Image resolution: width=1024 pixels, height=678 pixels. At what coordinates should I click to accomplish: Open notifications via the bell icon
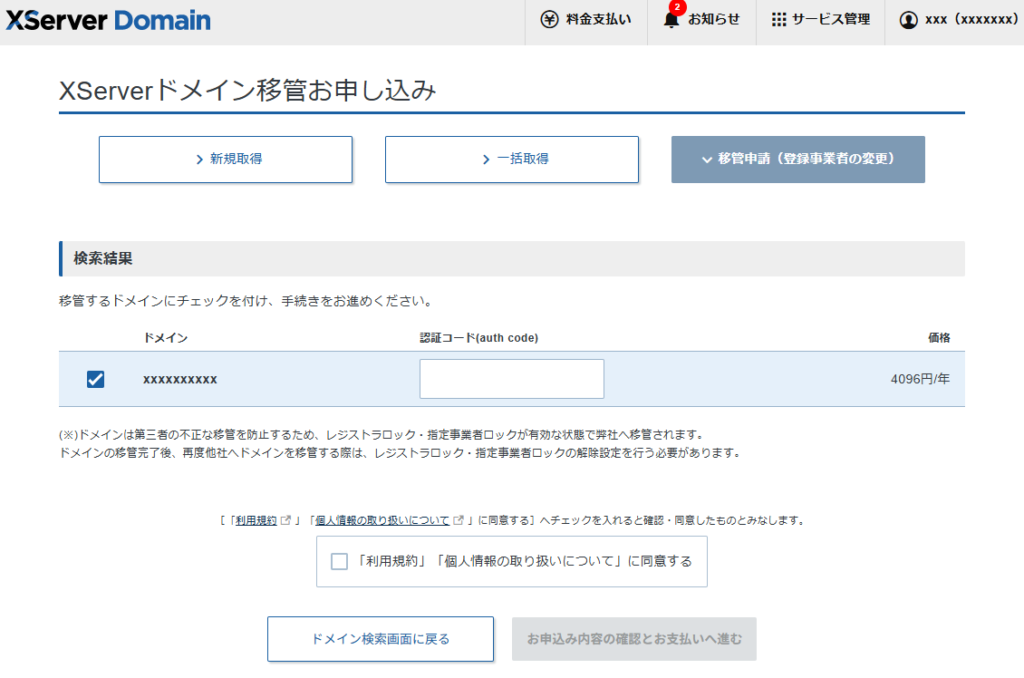click(x=671, y=20)
